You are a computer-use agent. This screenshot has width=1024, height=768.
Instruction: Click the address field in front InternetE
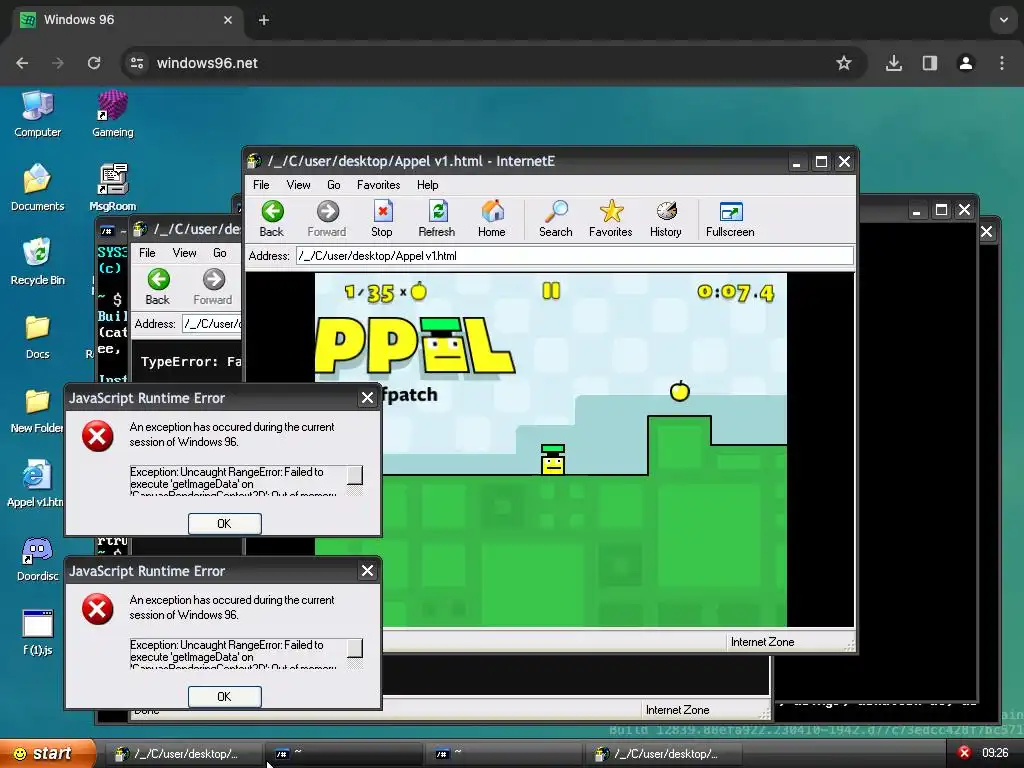tap(575, 256)
